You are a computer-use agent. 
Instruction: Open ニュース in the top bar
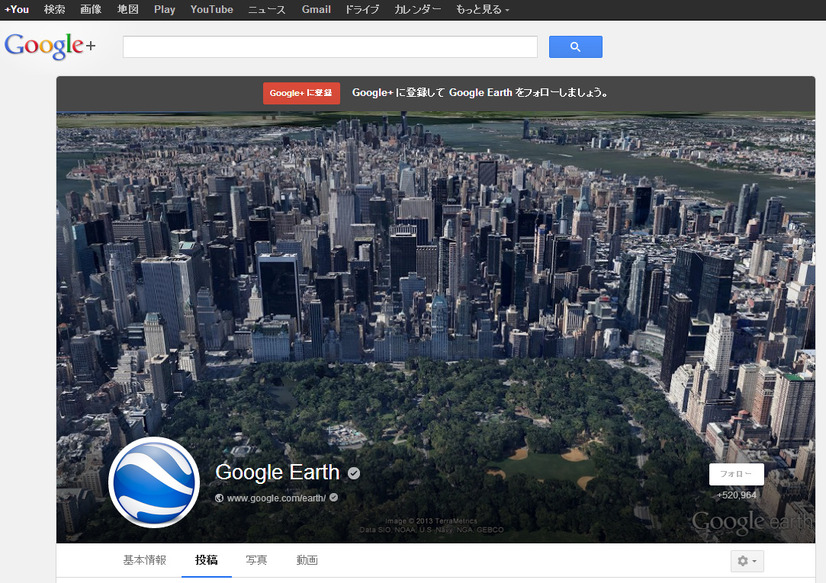[x=267, y=9]
